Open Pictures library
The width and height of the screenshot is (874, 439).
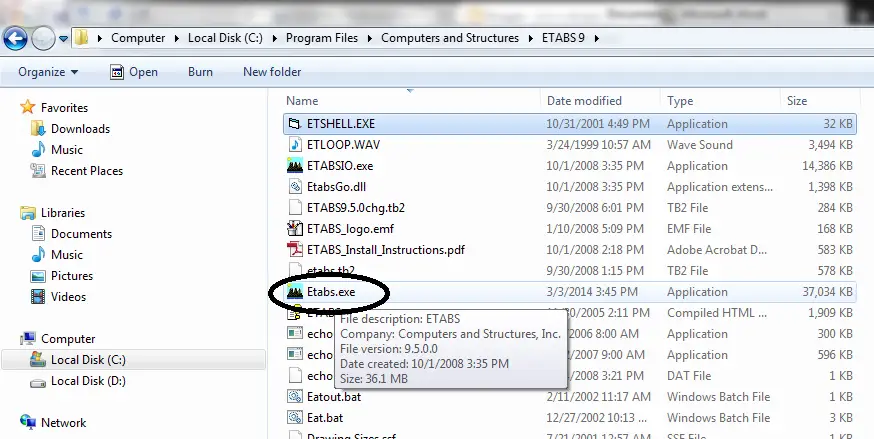click(72, 276)
